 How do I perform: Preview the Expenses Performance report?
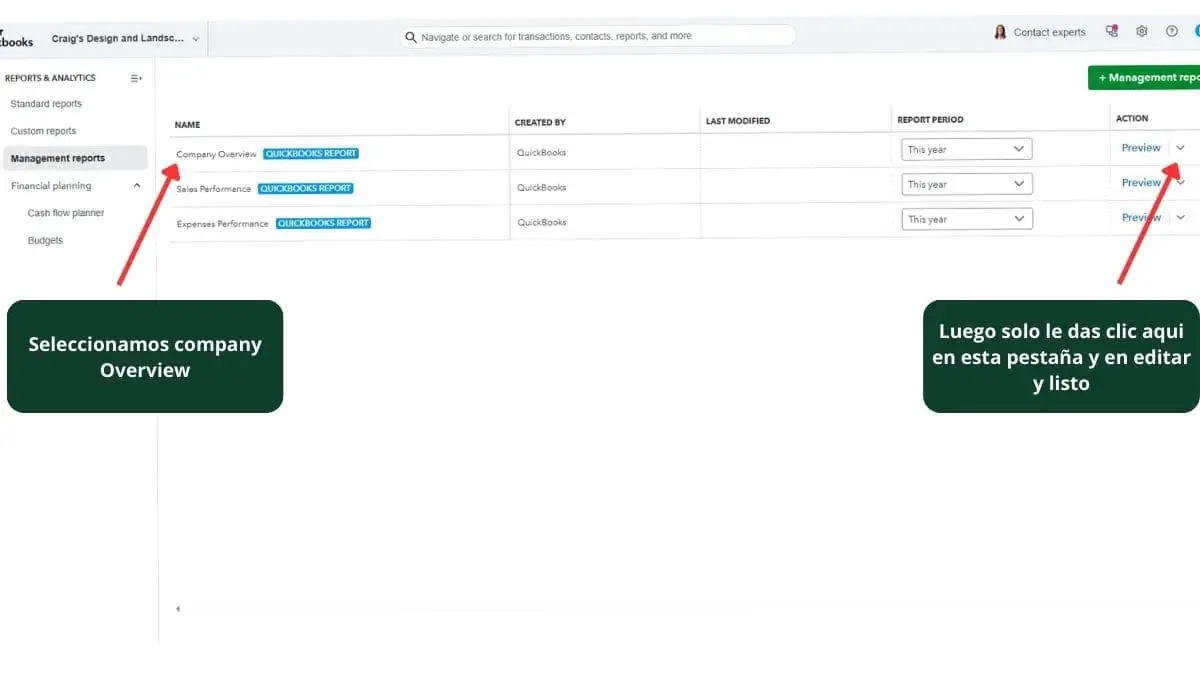tap(1141, 218)
